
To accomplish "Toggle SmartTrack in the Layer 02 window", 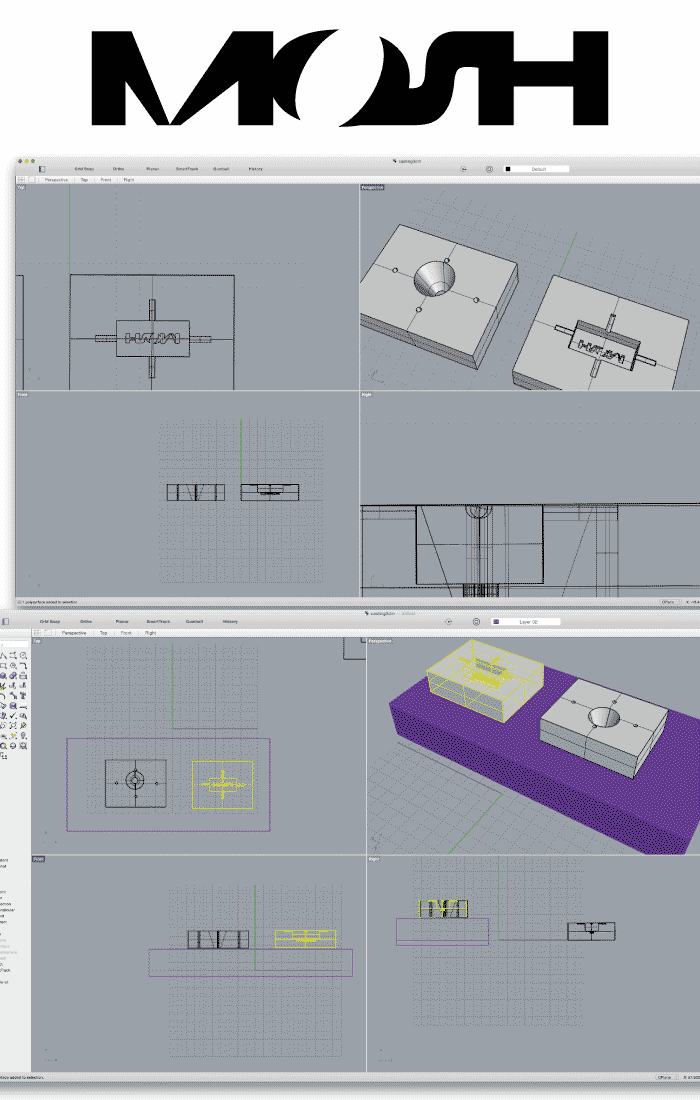I will tap(158, 622).
